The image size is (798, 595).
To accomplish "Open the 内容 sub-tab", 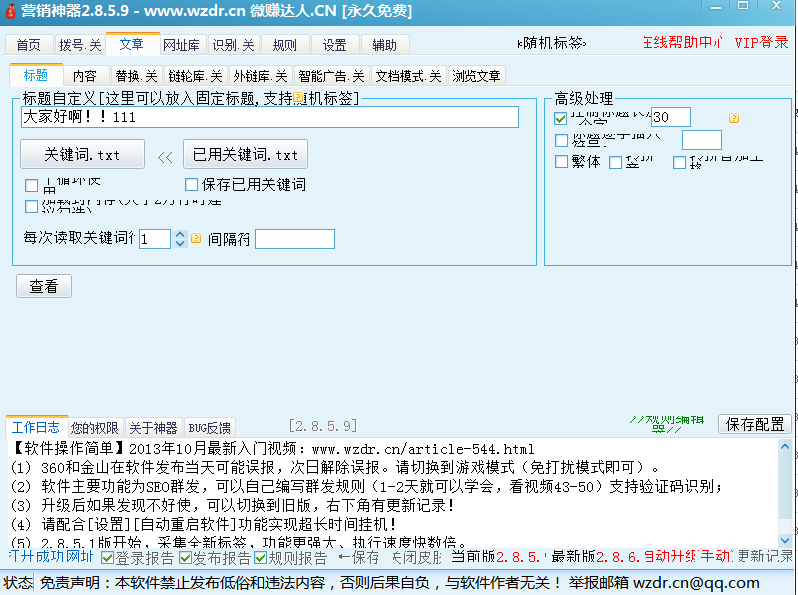I will tap(84, 76).
